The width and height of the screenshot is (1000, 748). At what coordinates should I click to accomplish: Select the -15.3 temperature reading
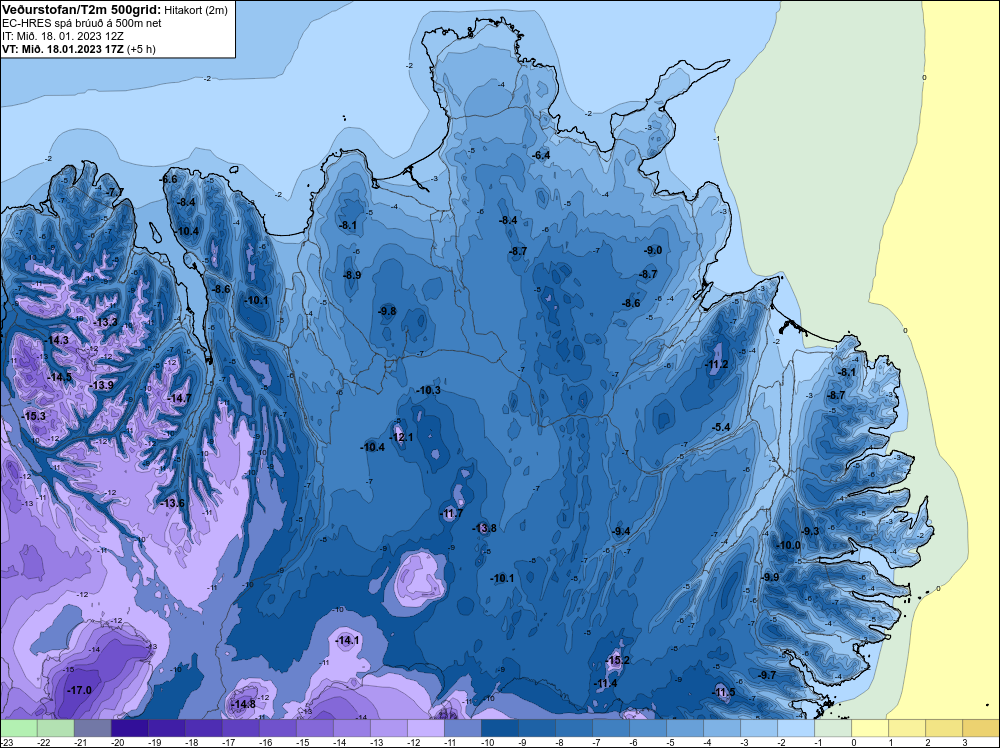click(x=34, y=416)
